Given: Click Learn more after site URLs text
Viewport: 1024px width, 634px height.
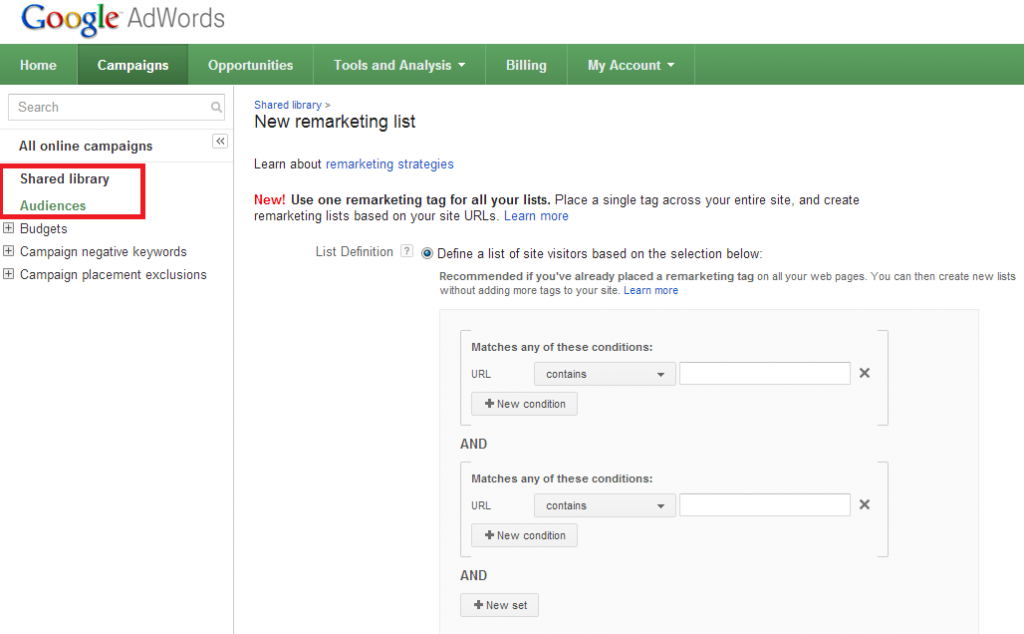Looking at the screenshot, I should tap(536, 216).
